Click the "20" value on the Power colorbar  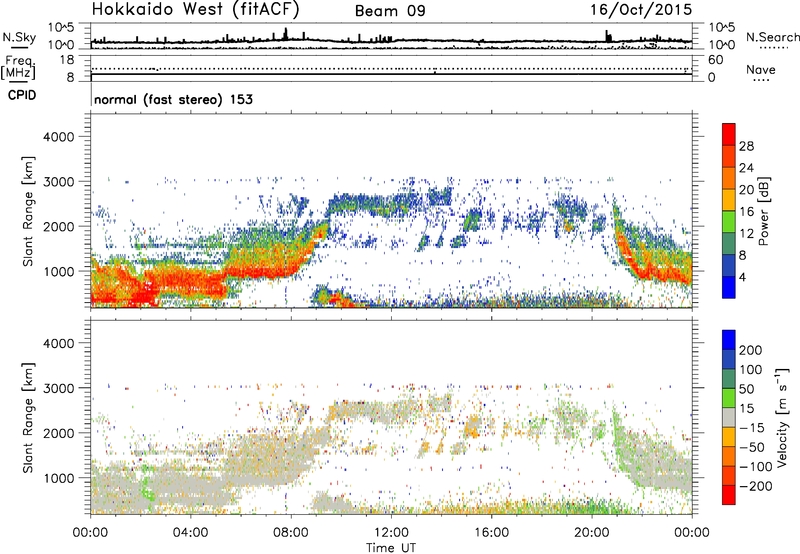point(746,190)
